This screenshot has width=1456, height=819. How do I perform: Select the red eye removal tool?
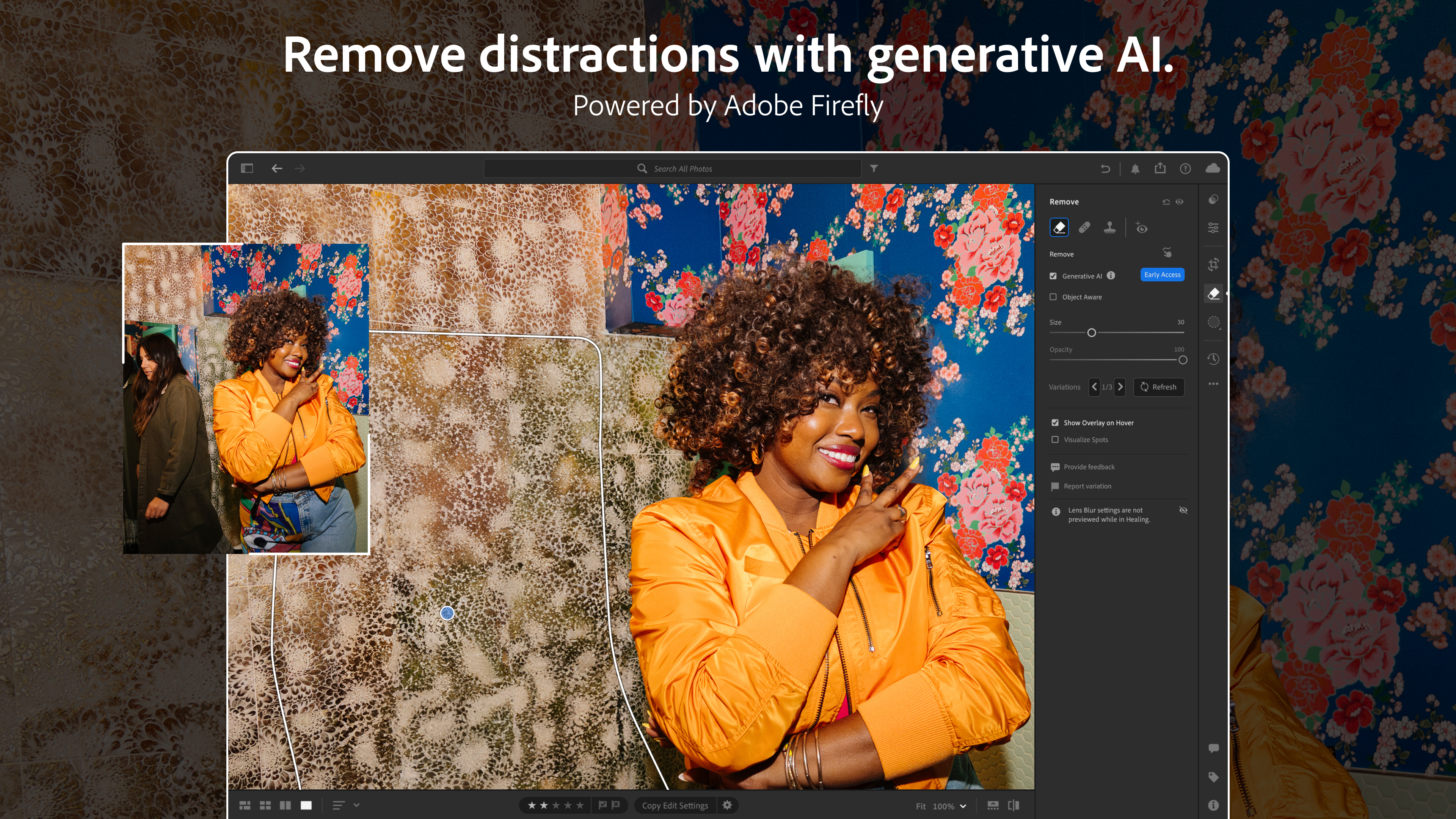point(1142,227)
